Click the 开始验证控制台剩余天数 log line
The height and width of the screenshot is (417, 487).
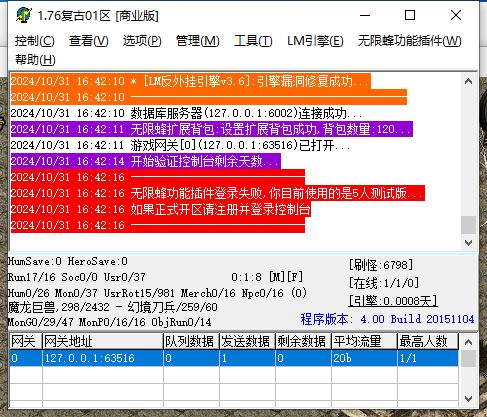coord(146,161)
